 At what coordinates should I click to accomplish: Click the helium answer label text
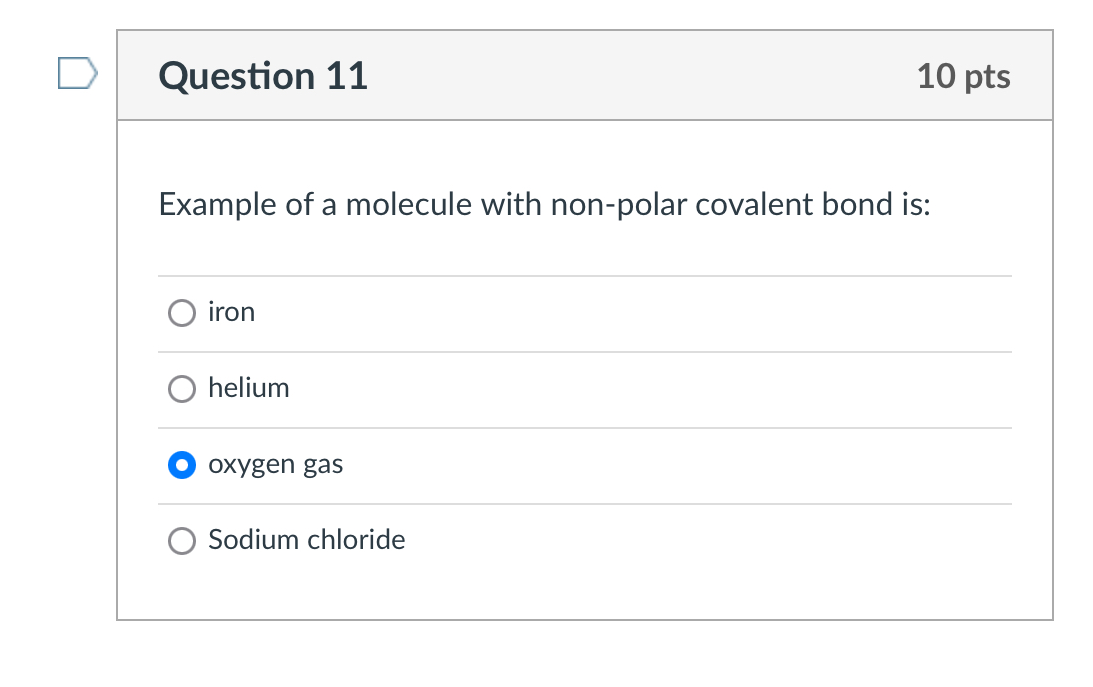click(x=248, y=388)
